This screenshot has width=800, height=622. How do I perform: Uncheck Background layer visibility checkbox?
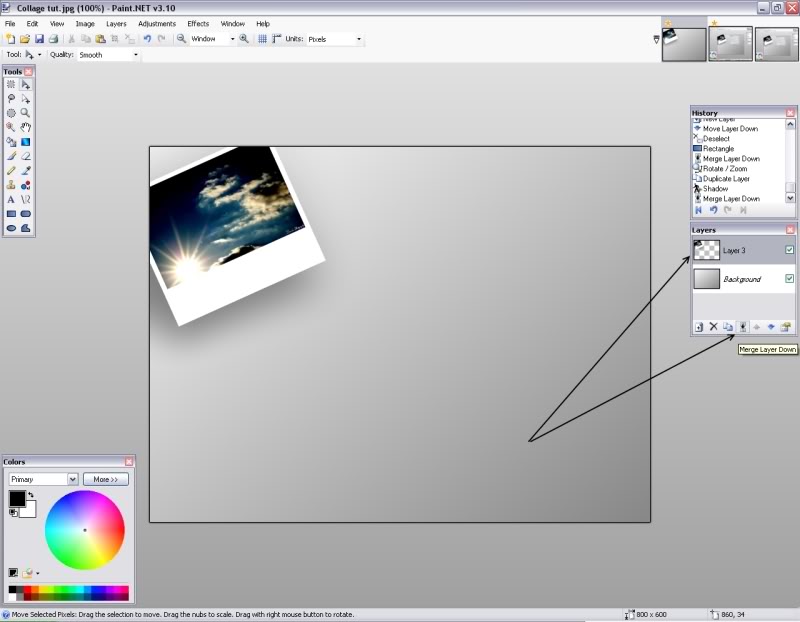789,279
